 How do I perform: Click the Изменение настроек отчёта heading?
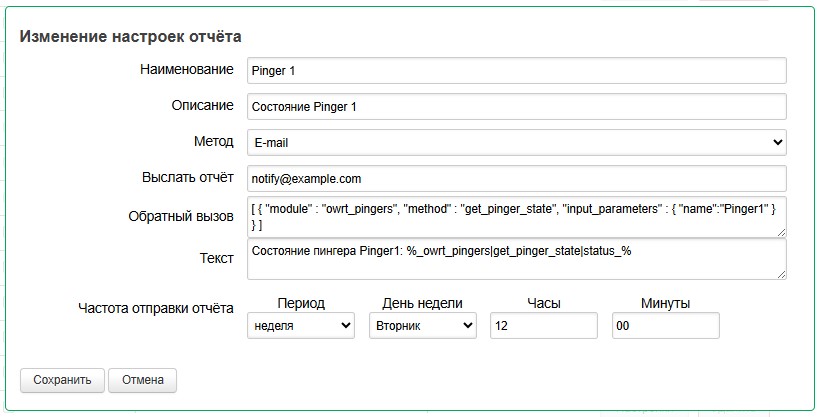[x=131, y=37]
